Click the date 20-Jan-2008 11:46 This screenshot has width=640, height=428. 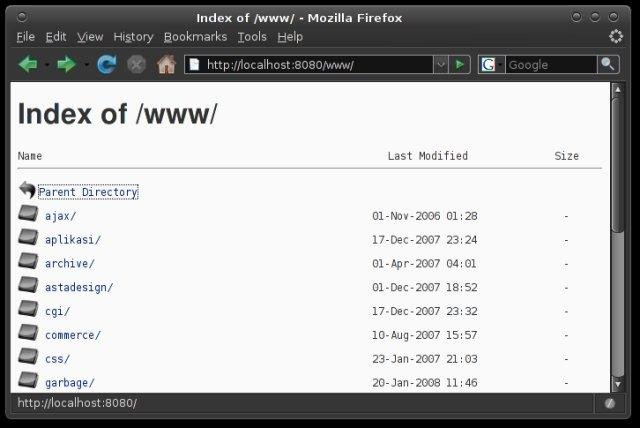[424, 383]
